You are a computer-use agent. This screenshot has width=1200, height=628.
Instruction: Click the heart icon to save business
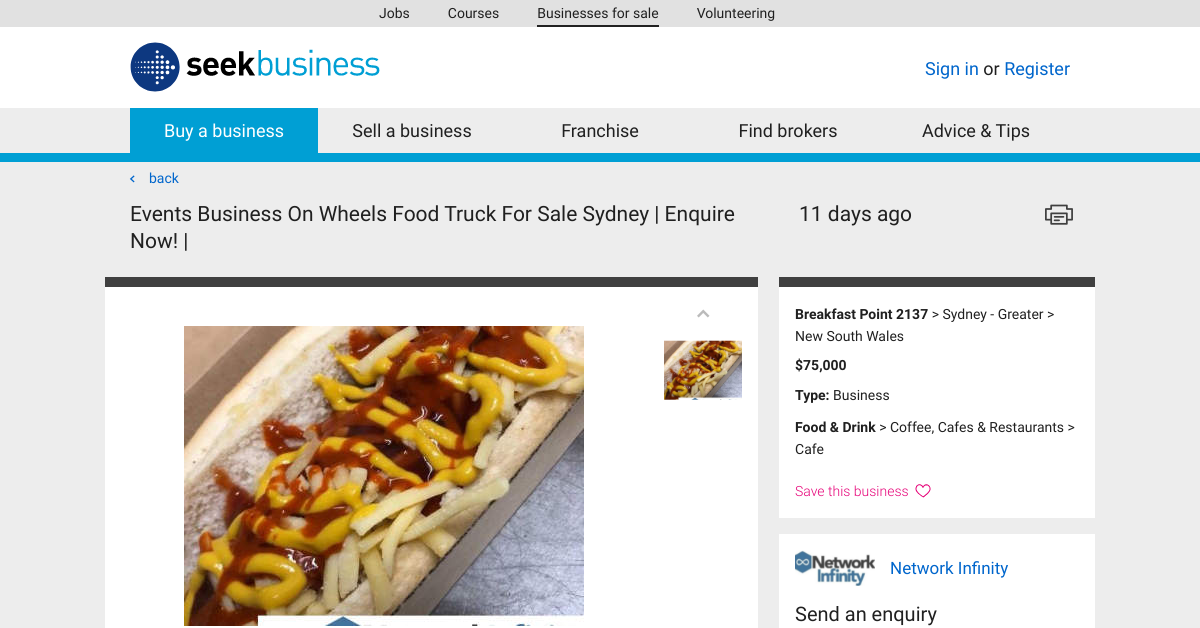point(921,490)
